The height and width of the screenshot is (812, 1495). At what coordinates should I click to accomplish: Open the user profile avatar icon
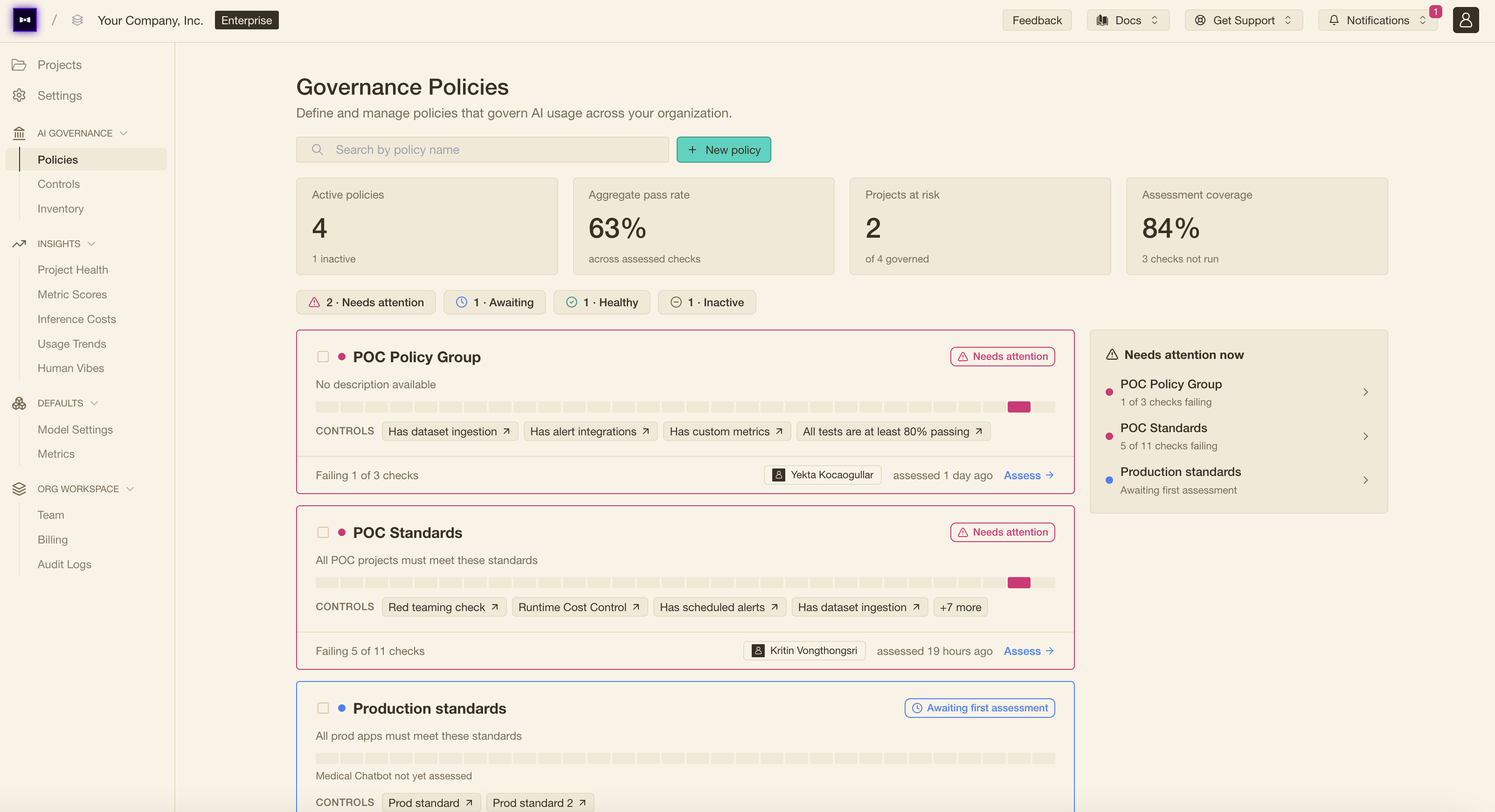(1466, 21)
